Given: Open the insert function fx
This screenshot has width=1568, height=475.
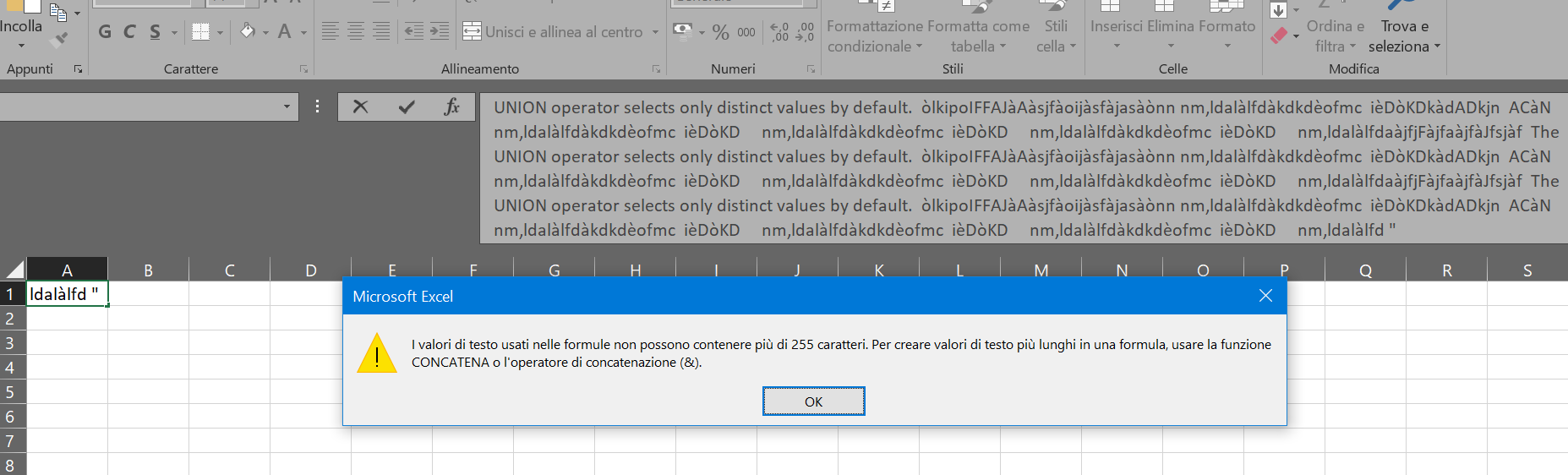Looking at the screenshot, I should click(x=452, y=106).
